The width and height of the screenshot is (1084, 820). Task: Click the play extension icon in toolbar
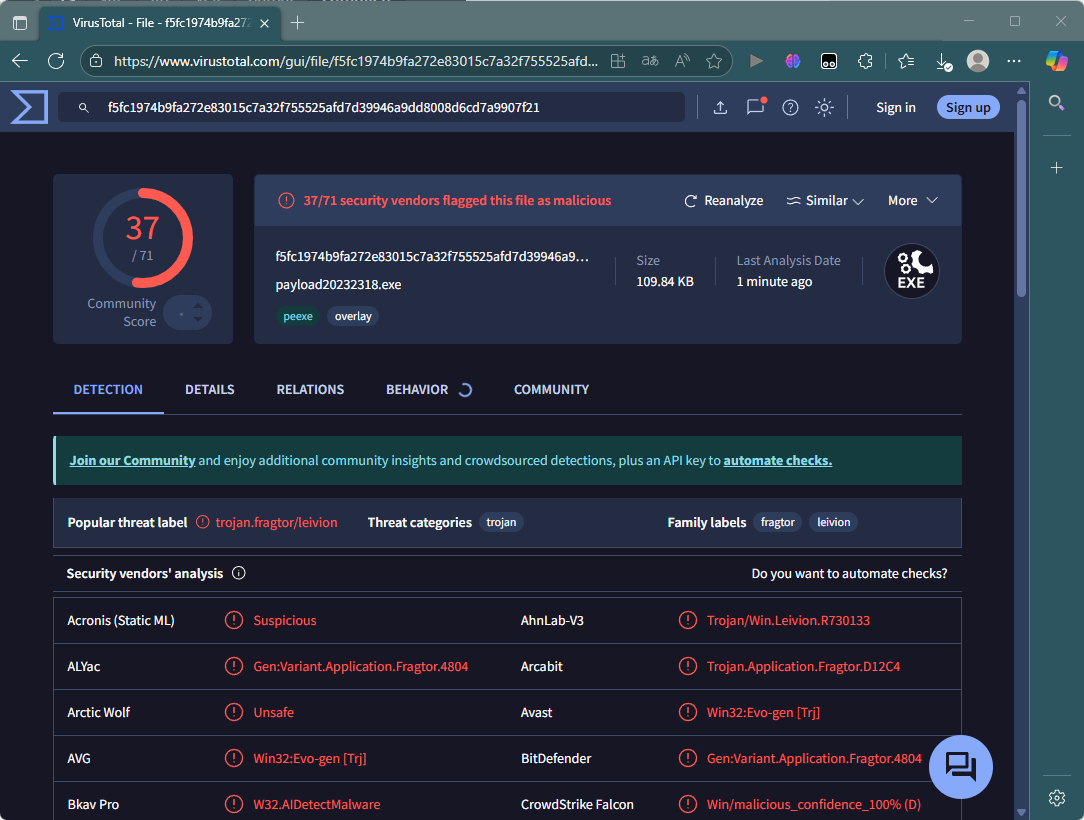pyautogui.click(x=756, y=61)
